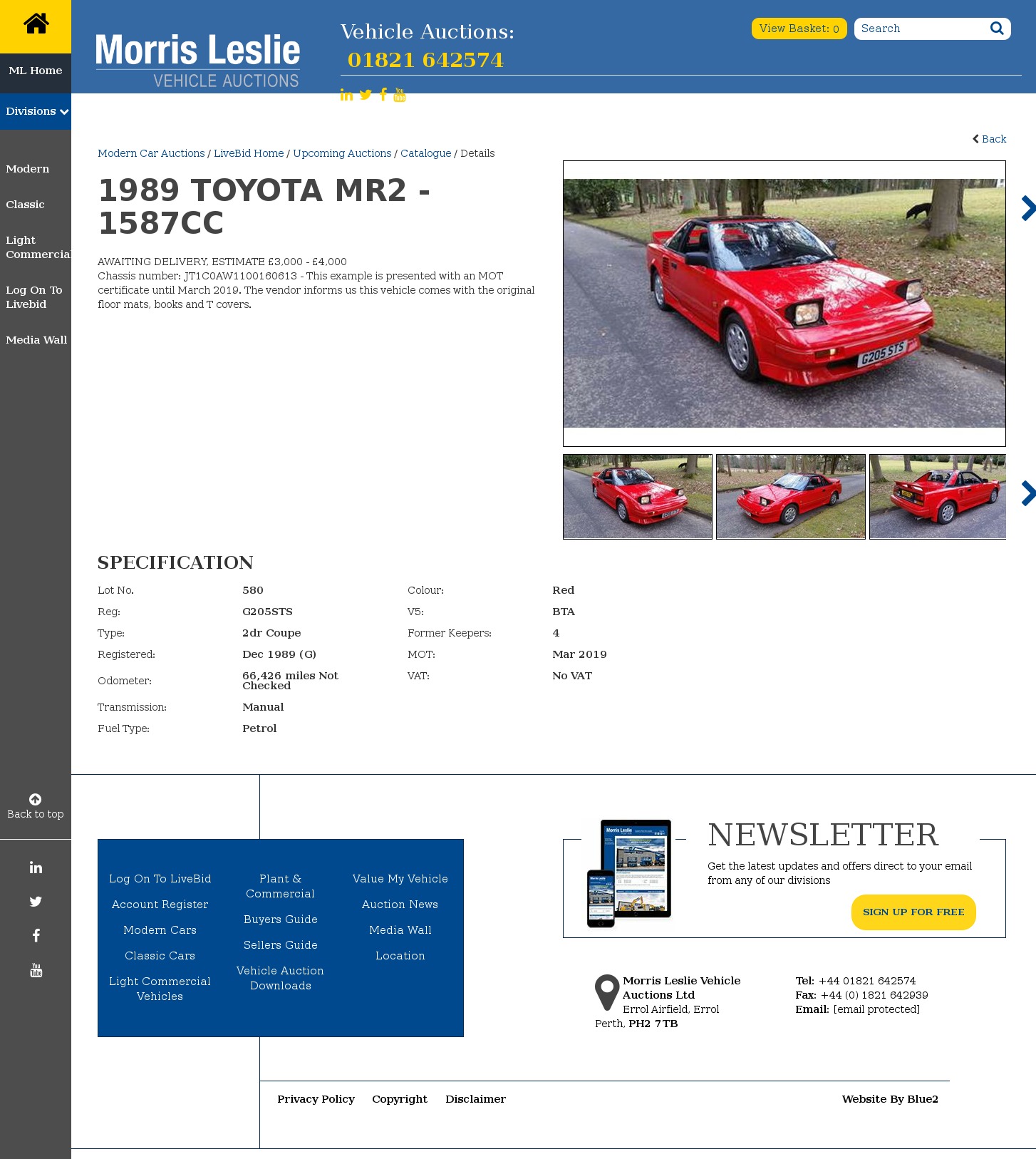Viewport: 1036px width, 1159px height.
Task: Click the yellow home icon
Action: tap(36, 24)
